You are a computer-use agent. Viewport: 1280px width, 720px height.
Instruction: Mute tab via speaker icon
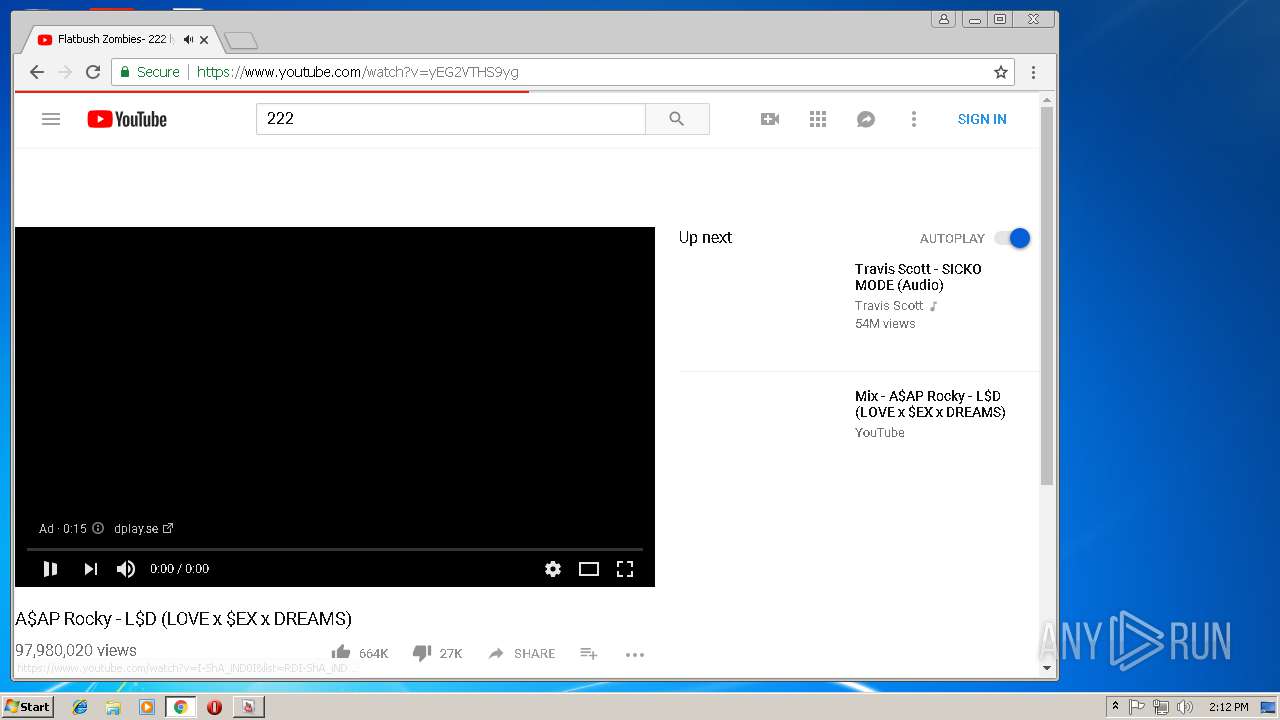point(188,40)
